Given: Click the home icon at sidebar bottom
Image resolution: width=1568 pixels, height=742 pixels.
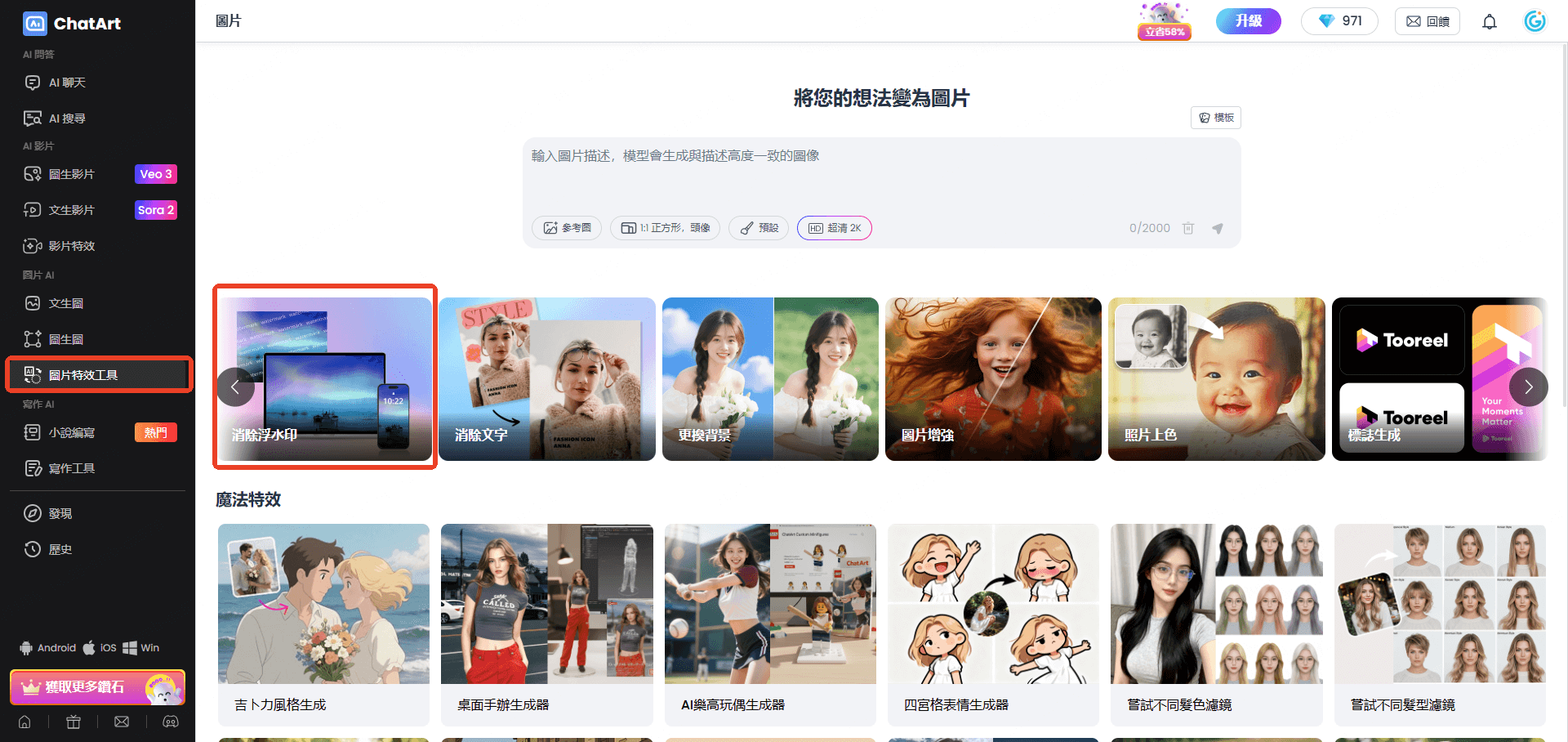Looking at the screenshot, I should (24, 722).
